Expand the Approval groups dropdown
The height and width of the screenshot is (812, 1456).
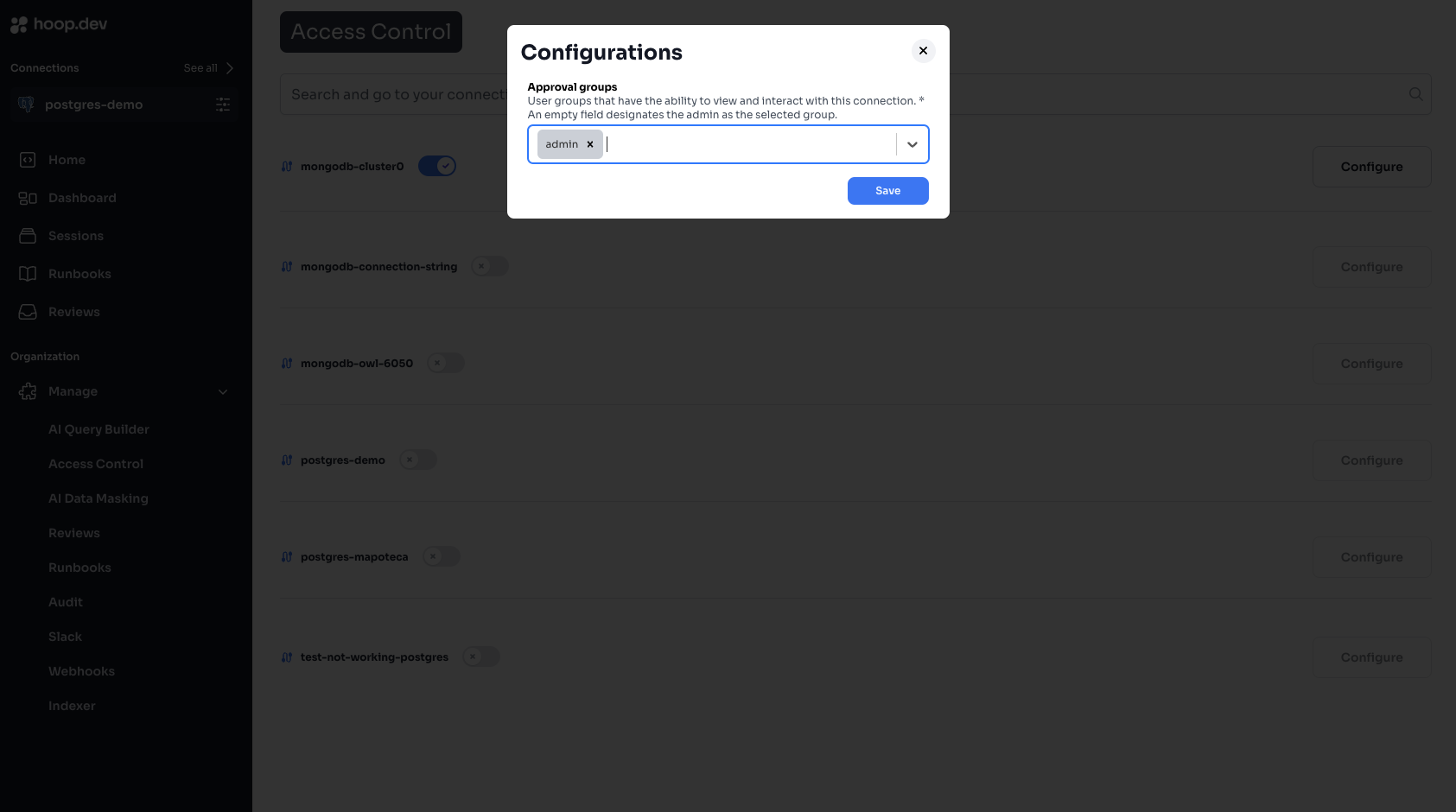(x=912, y=144)
